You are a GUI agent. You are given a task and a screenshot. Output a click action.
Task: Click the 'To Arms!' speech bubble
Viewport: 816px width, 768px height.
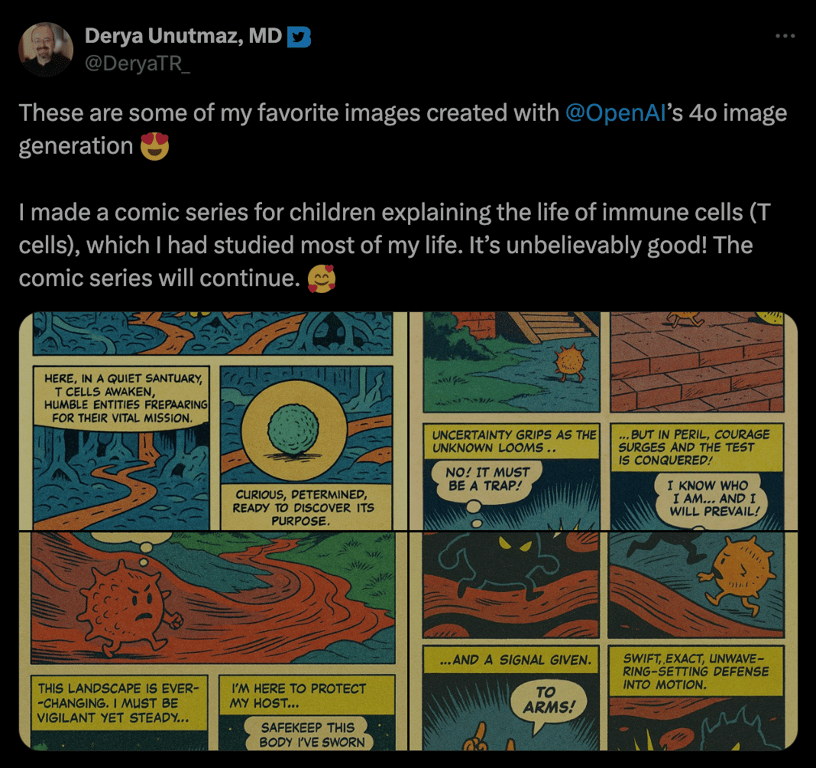tap(549, 700)
